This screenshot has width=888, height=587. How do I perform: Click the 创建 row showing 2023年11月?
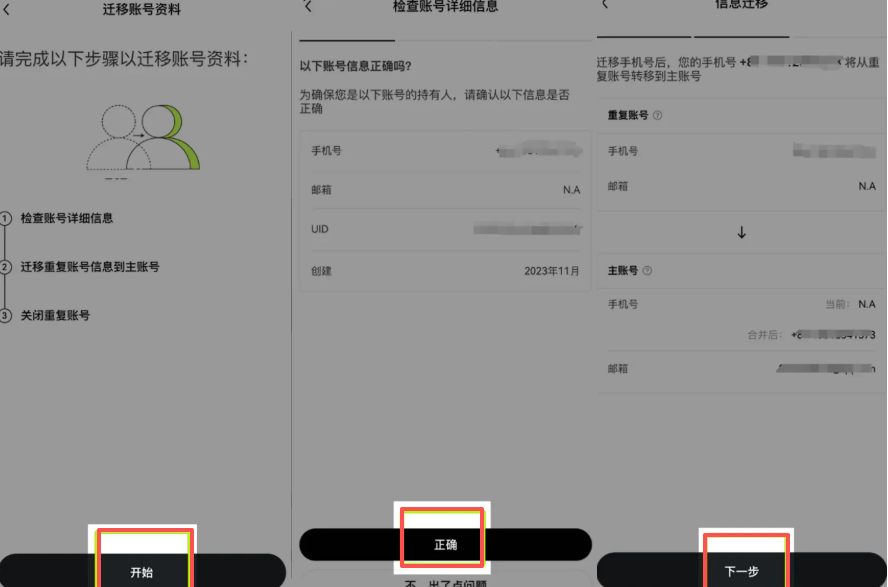click(443, 268)
